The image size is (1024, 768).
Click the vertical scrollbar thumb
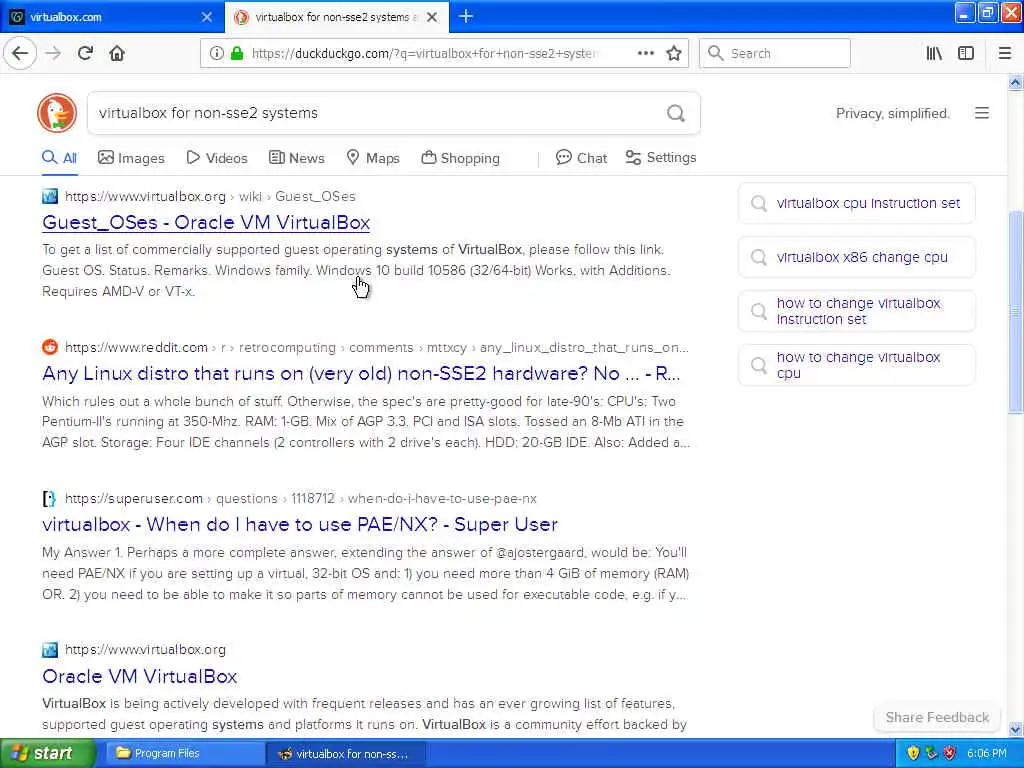tap(1015, 312)
